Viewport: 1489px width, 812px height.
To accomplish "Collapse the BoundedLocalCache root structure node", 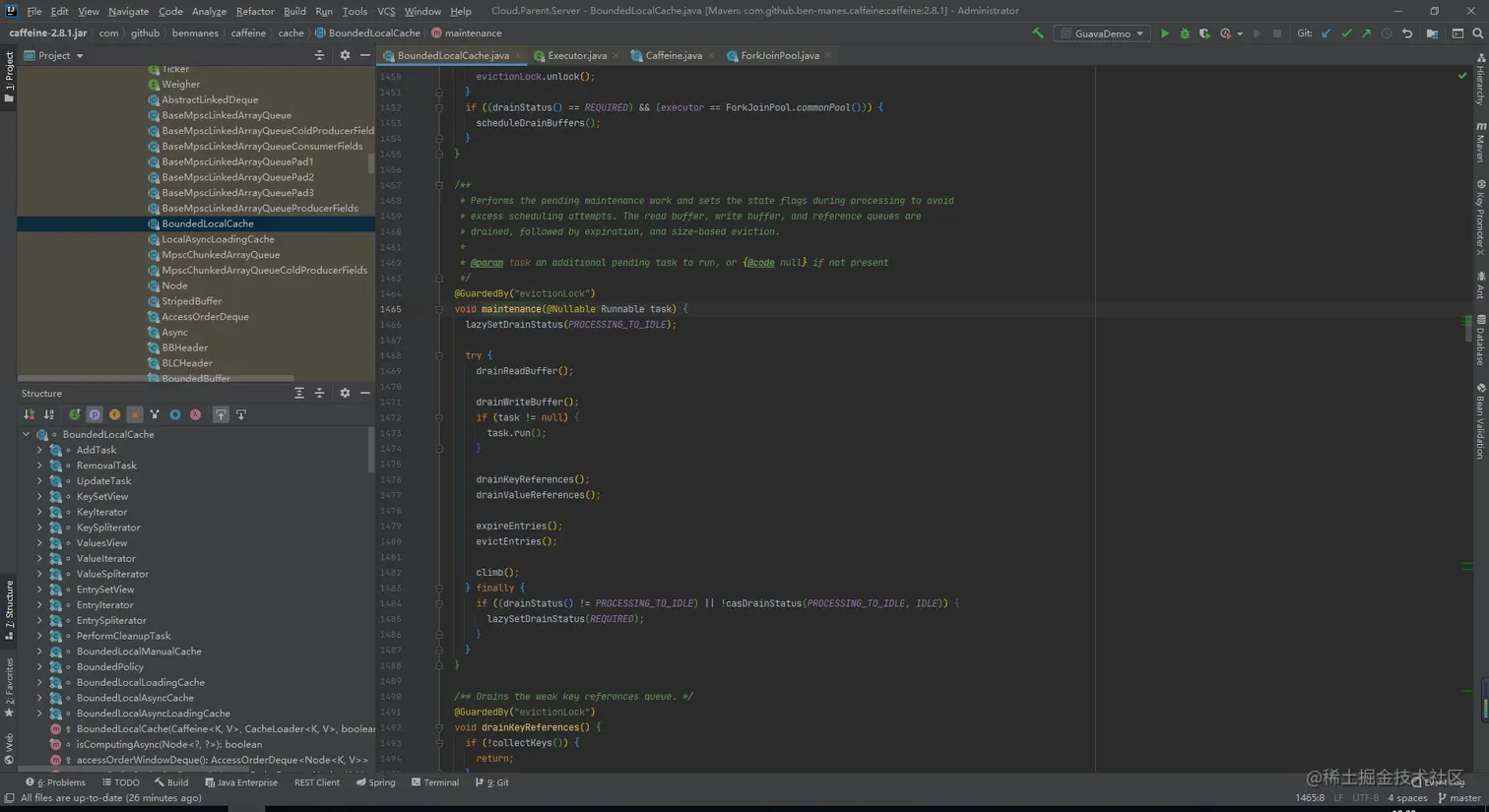I will coord(27,434).
